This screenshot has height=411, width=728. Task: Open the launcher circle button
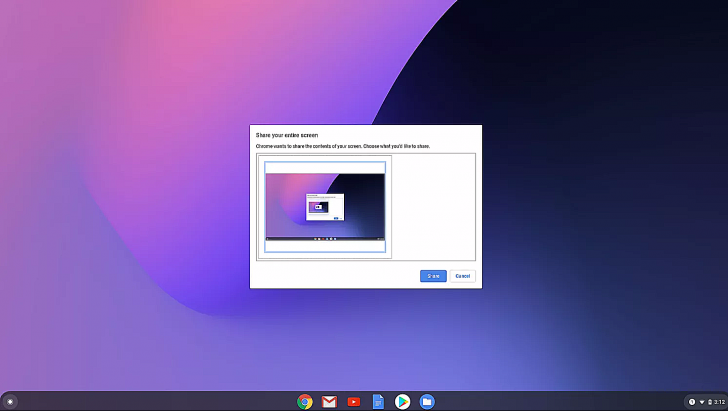pyautogui.click(x=10, y=402)
